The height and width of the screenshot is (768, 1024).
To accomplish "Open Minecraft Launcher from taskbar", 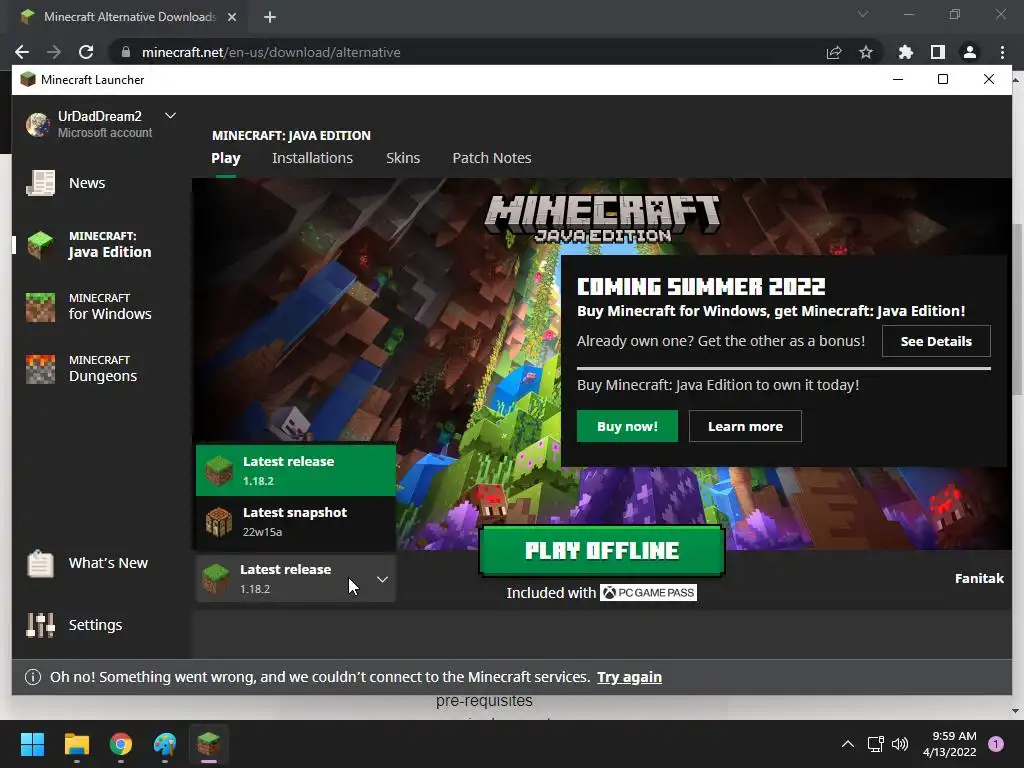I will coord(209,744).
